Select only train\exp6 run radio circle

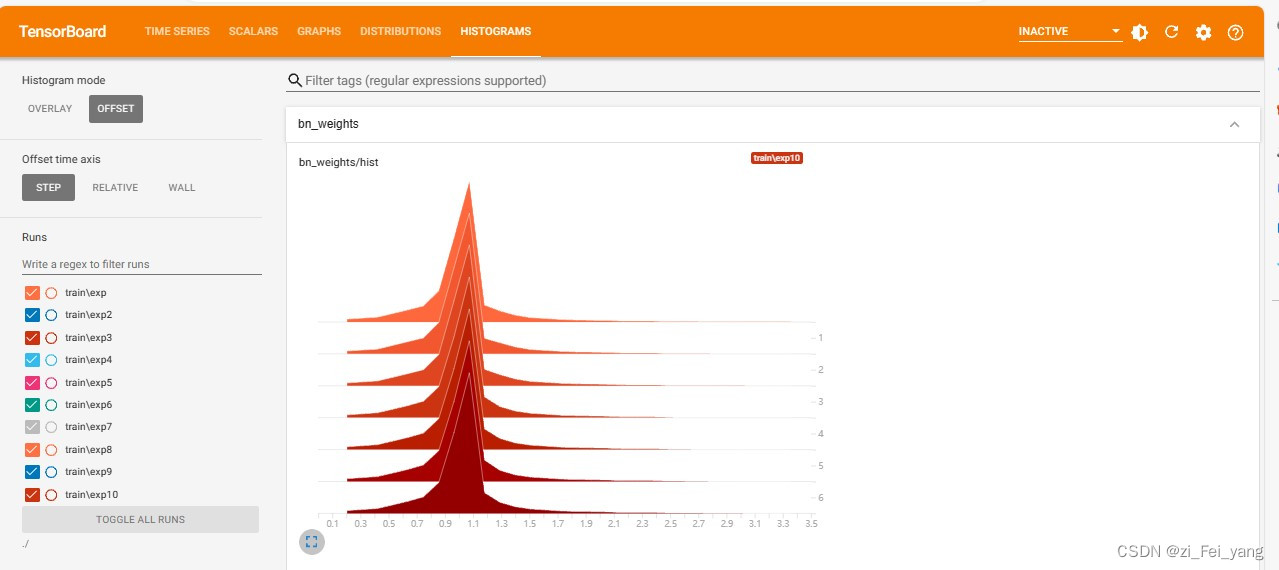click(51, 405)
